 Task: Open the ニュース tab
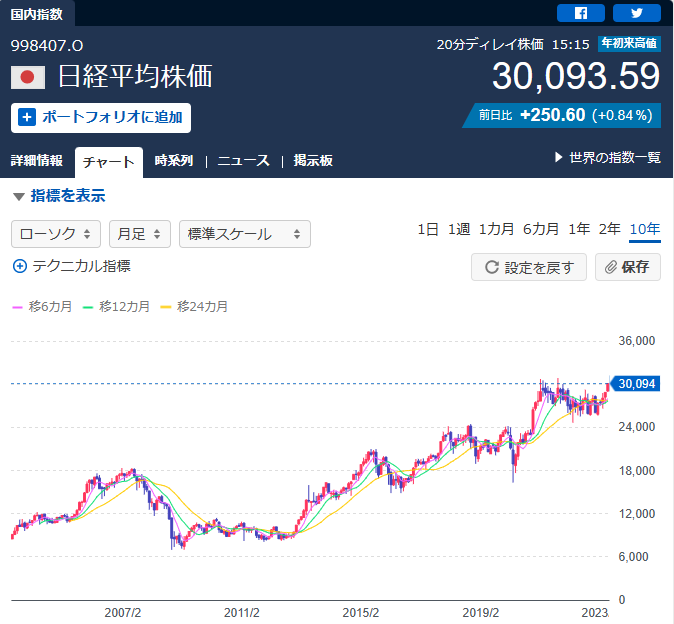pos(244,160)
